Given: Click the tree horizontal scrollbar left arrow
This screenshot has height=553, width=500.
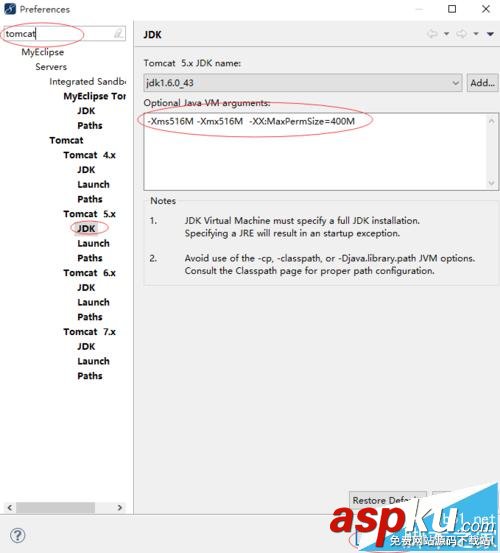Looking at the screenshot, I should 10,508.
